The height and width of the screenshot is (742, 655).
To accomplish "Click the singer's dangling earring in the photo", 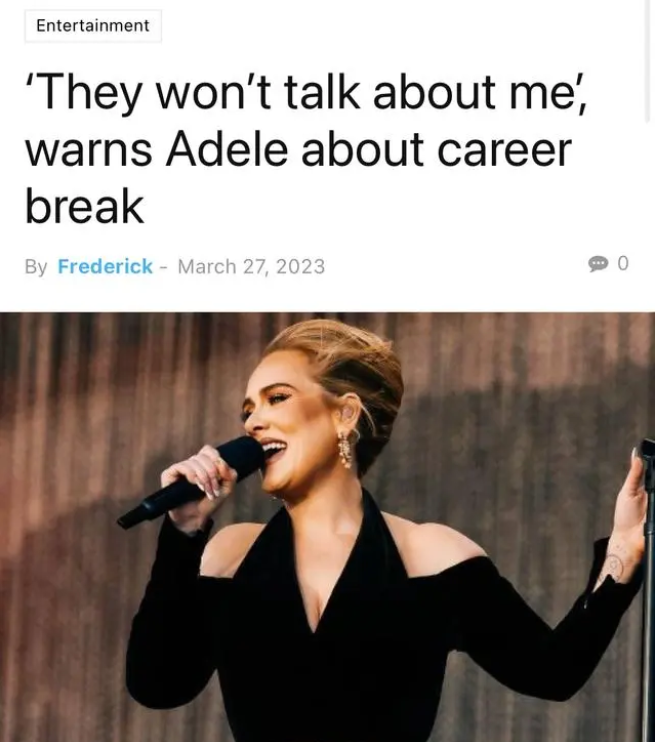I will [346, 449].
